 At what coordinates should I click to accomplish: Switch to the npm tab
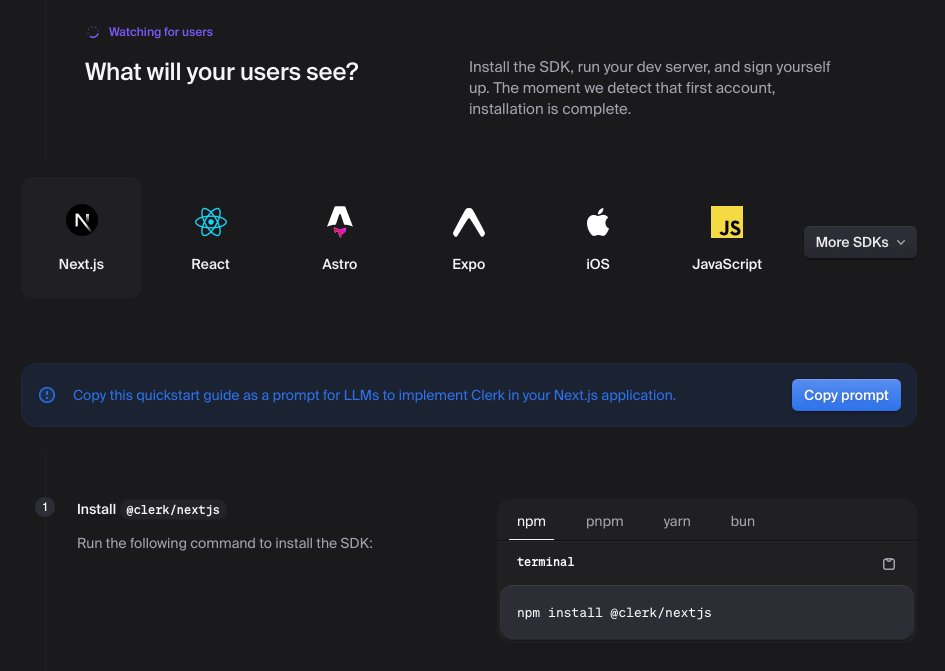point(531,521)
